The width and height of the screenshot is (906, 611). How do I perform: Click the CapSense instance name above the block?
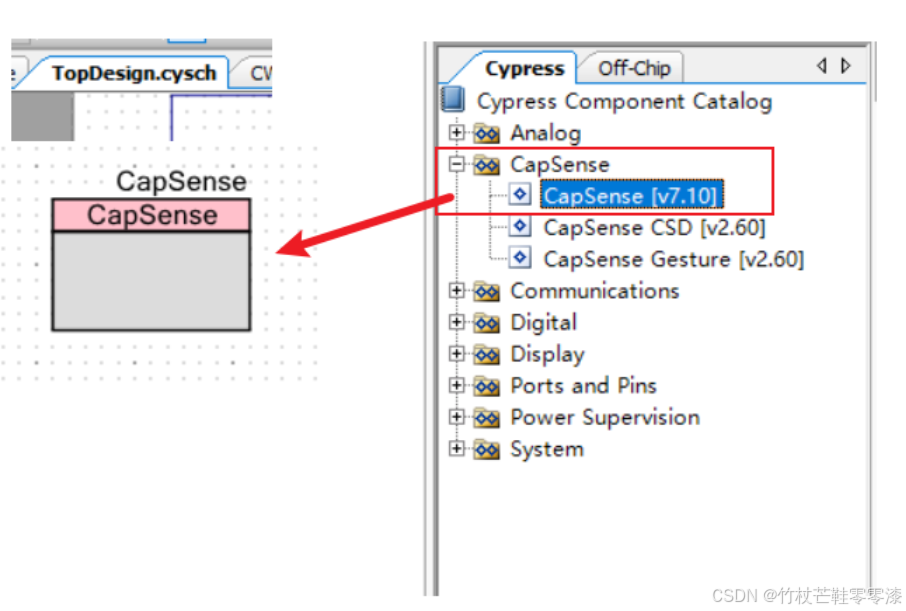pos(181,182)
